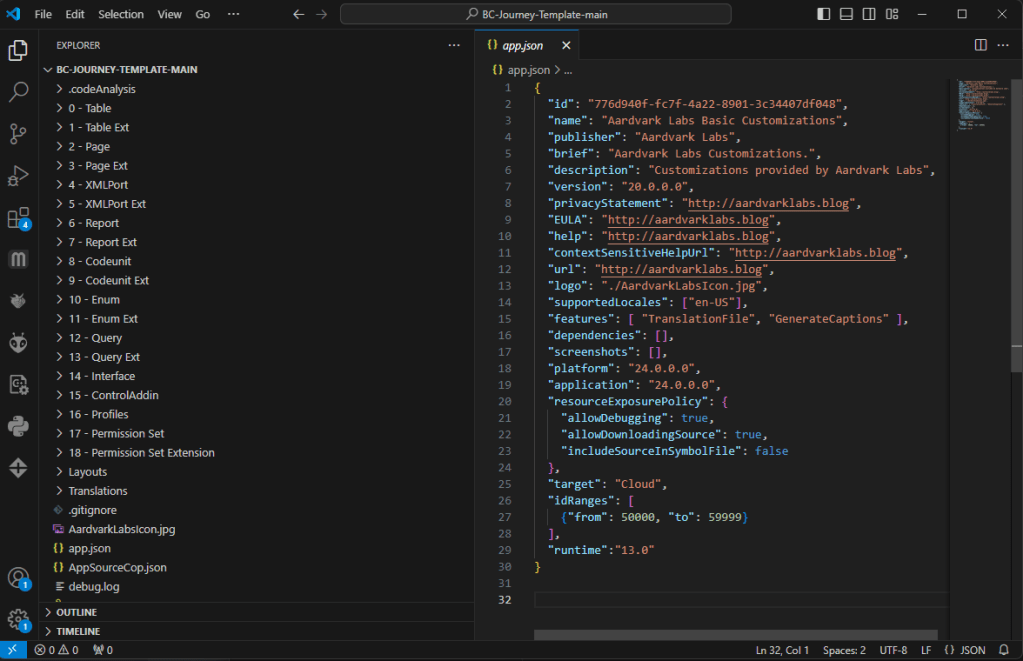
Task: Toggle the Panel layout button
Action: coord(846,15)
